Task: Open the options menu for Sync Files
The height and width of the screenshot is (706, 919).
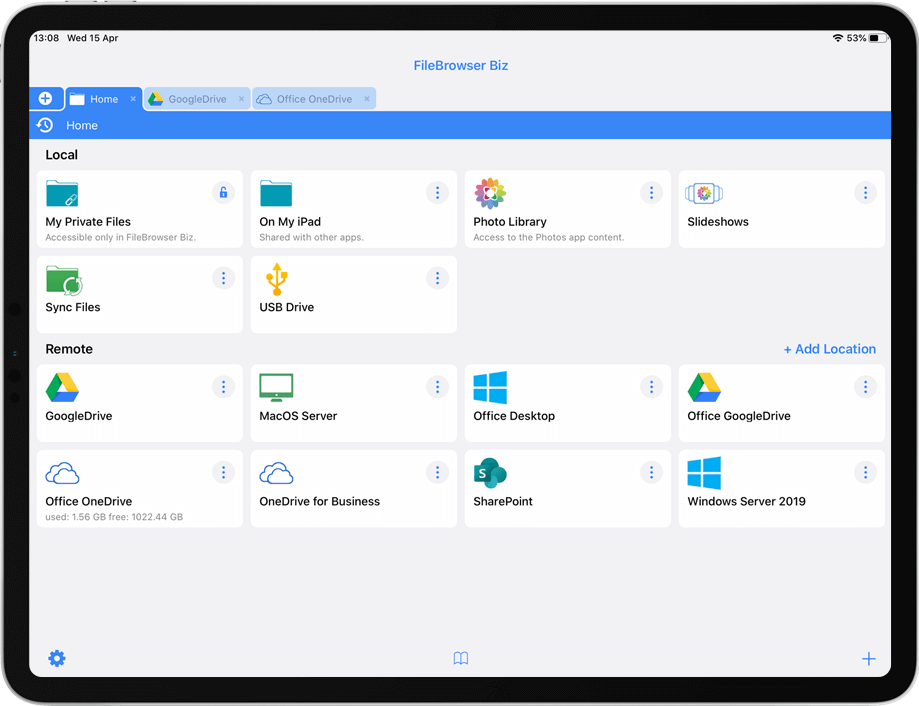Action: pos(223,278)
